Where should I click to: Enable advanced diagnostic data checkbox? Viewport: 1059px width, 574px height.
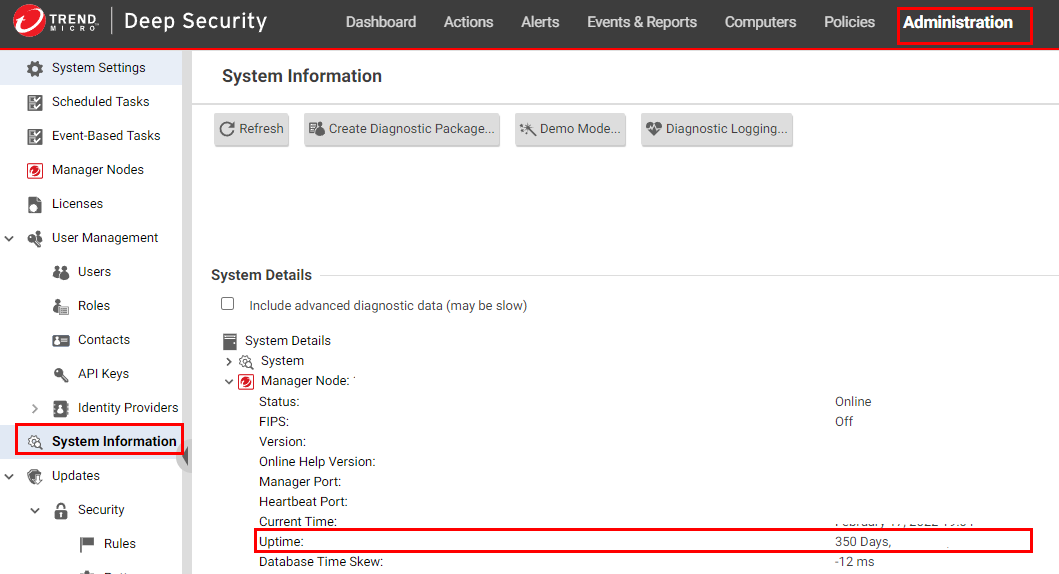click(228, 304)
